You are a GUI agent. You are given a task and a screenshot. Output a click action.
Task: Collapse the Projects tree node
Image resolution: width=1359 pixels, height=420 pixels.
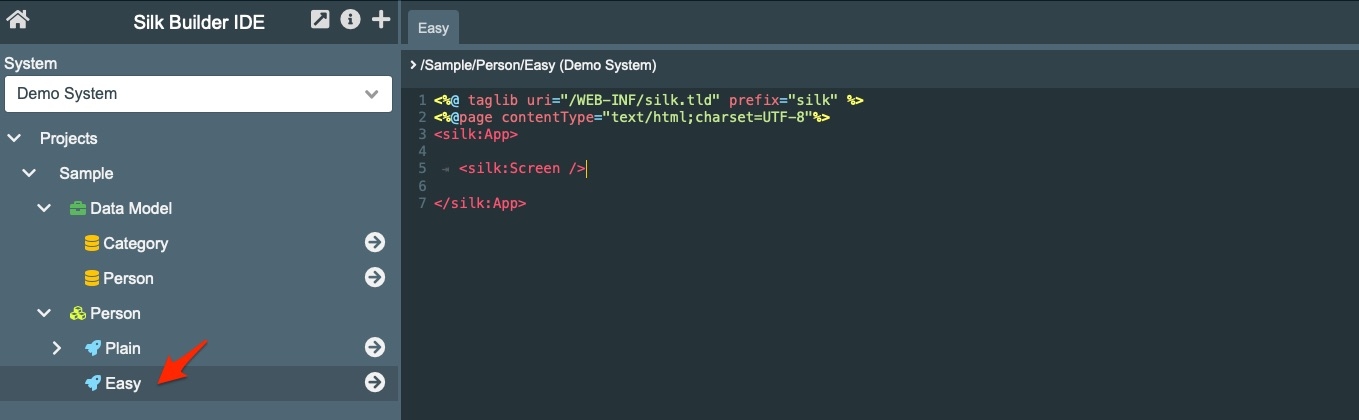[x=14, y=138]
